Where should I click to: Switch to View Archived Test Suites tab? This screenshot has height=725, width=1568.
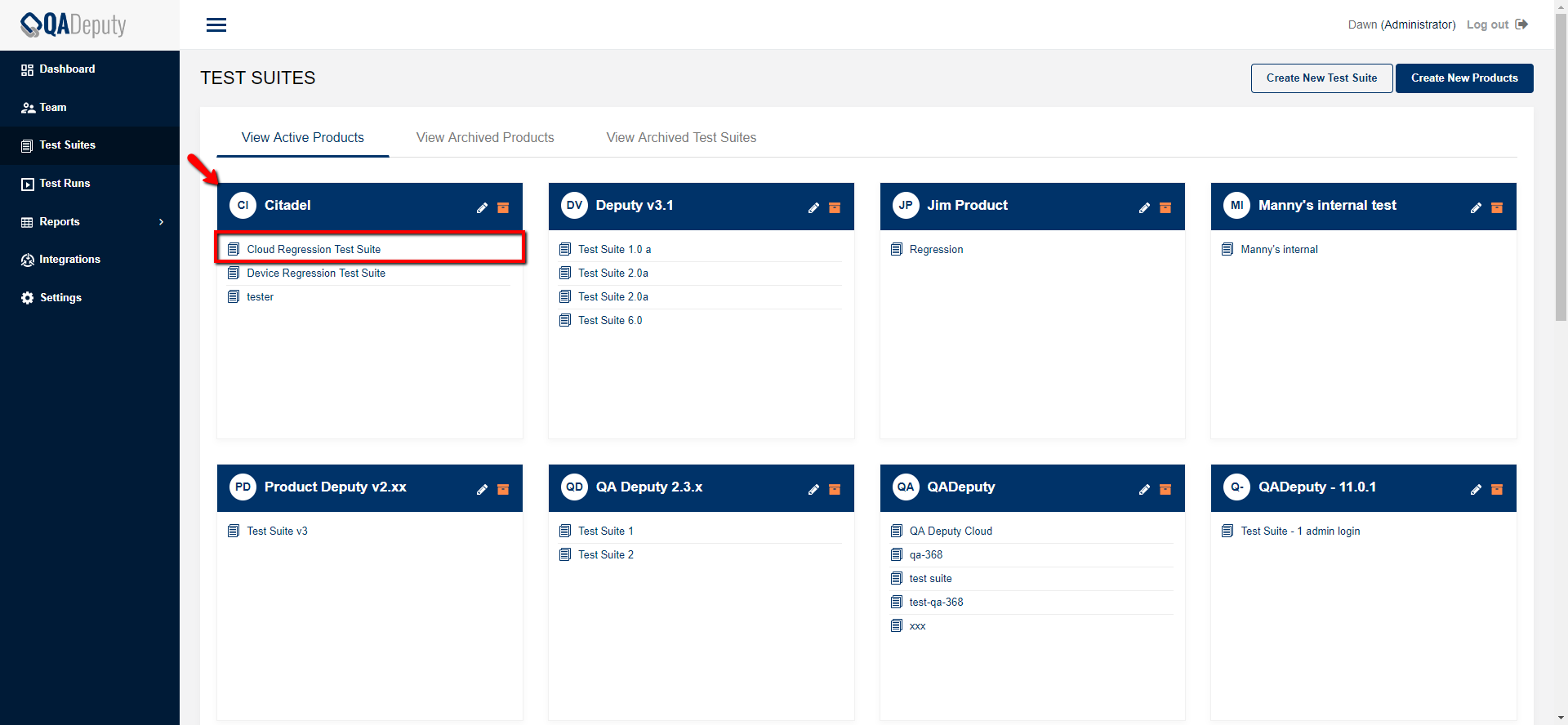click(x=681, y=138)
